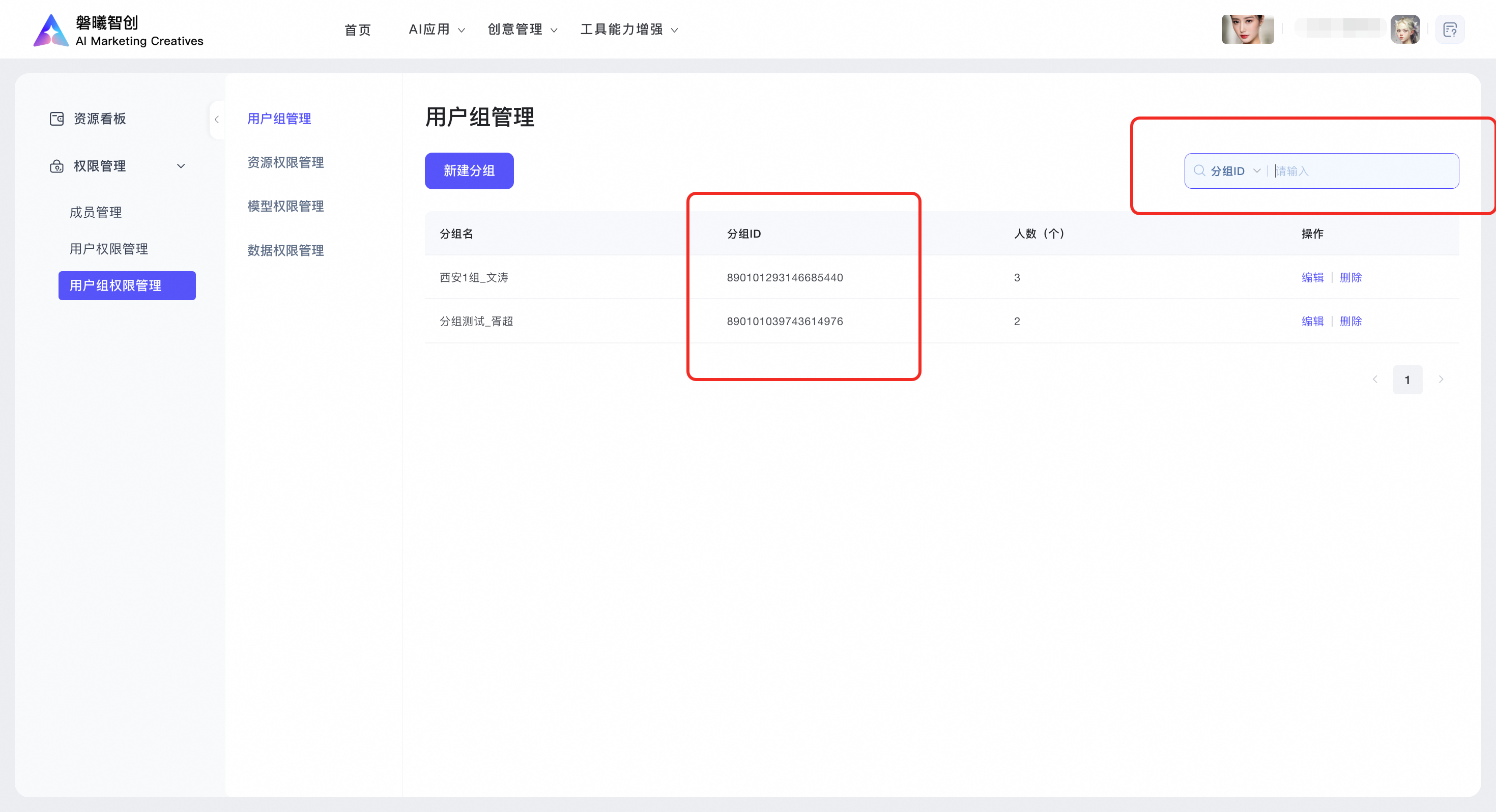Click the 分组名 column header
Image resolution: width=1496 pixels, height=812 pixels.
coord(456,234)
